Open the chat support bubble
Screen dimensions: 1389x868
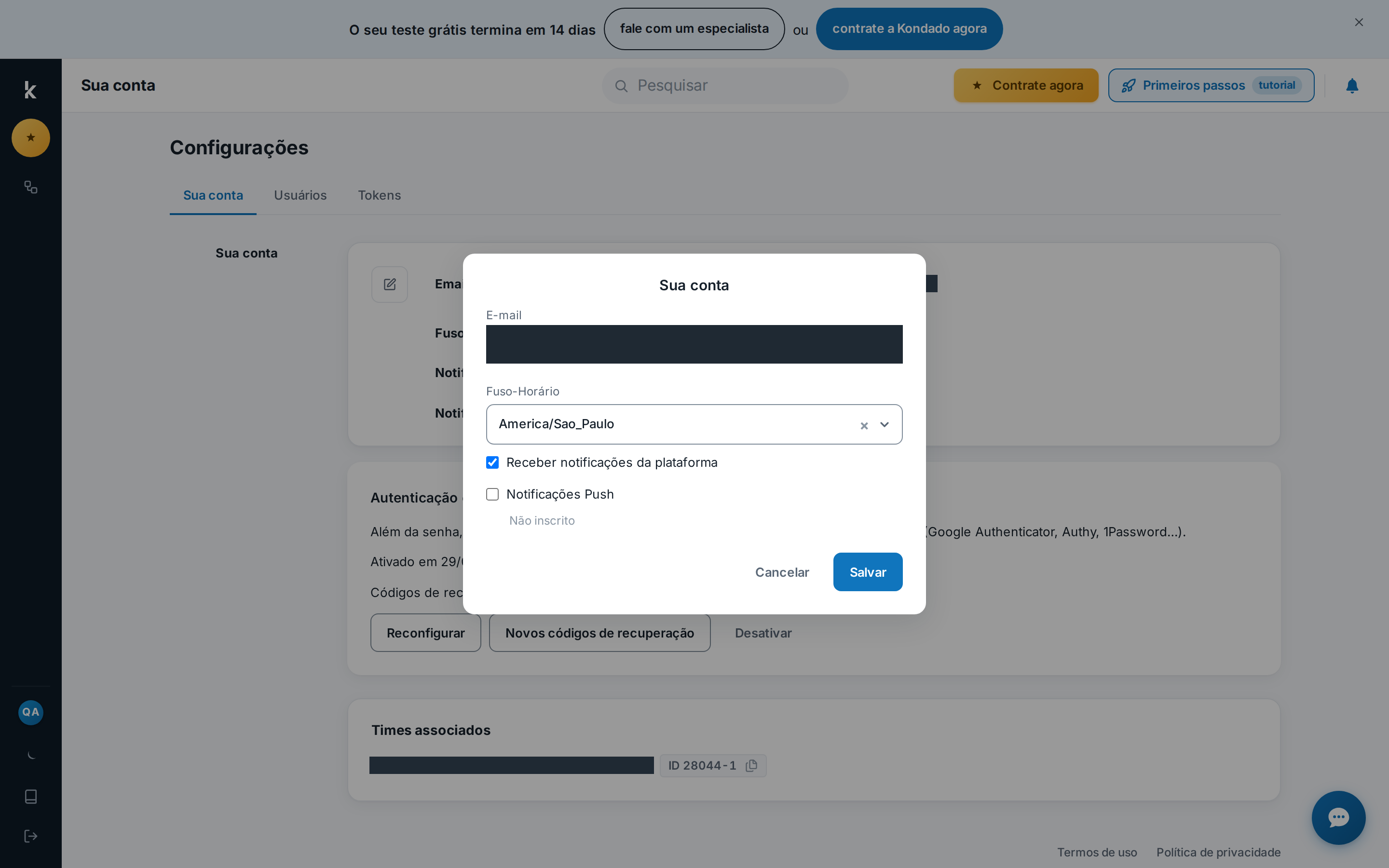[1338, 817]
